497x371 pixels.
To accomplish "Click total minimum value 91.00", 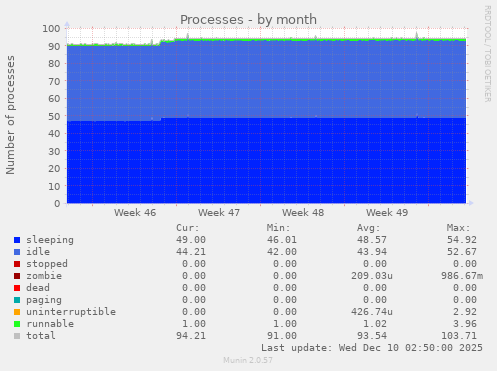I will pyautogui.click(x=282, y=336).
